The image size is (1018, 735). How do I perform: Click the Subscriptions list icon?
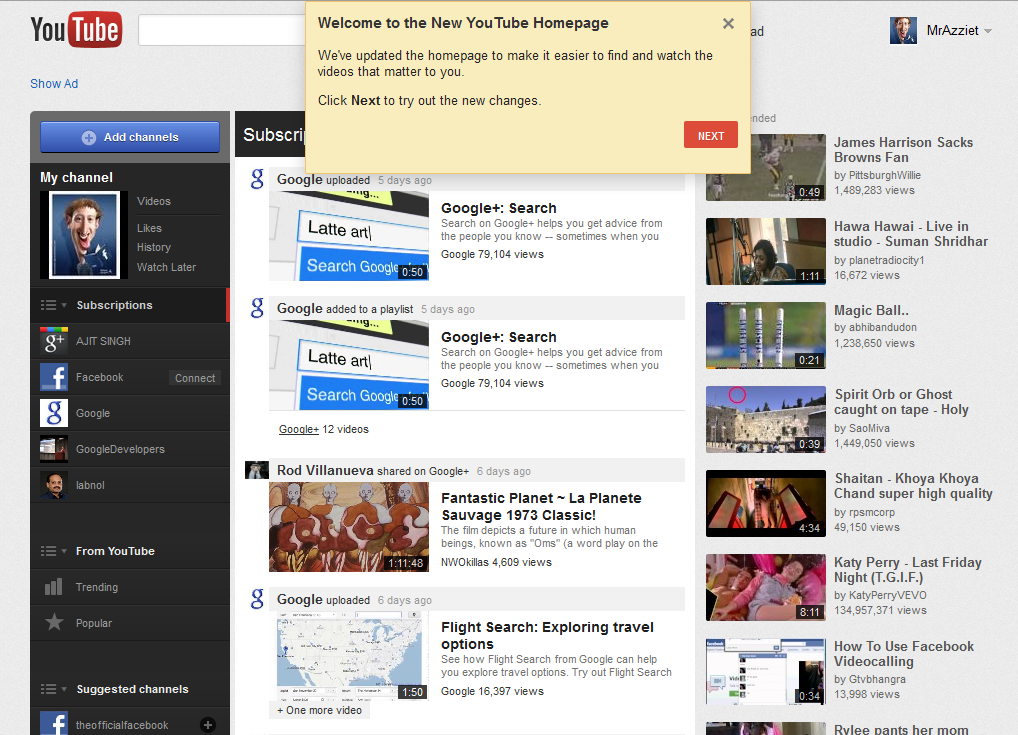click(47, 306)
